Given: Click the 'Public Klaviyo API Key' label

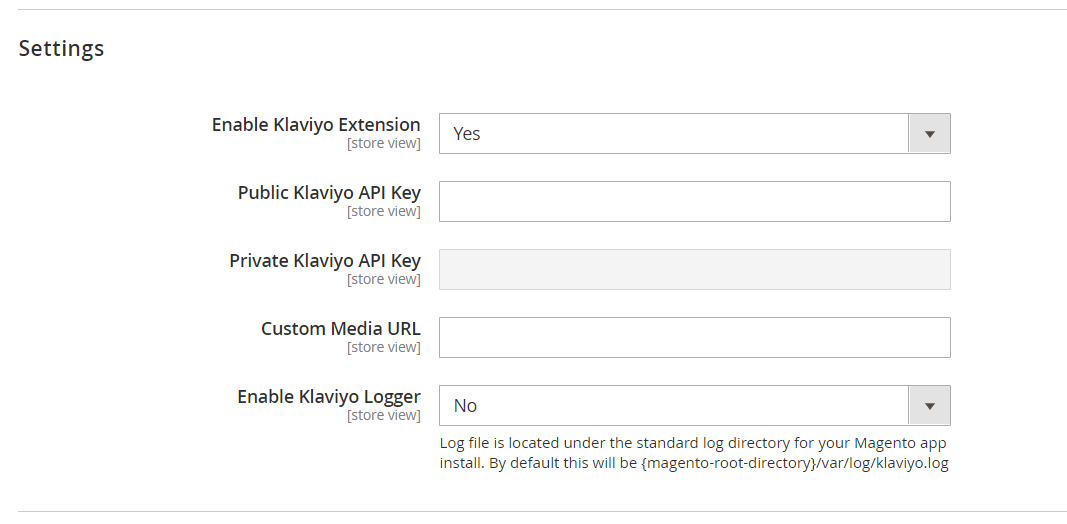Looking at the screenshot, I should pyautogui.click(x=329, y=193).
